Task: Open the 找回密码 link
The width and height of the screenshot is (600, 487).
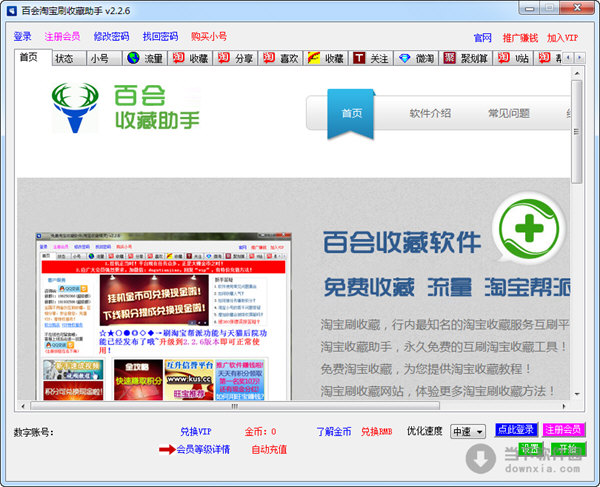Action: 160,37
